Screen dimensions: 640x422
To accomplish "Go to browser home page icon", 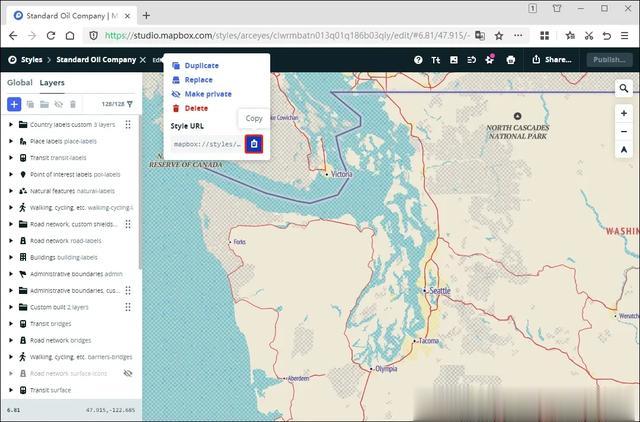I will point(70,36).
